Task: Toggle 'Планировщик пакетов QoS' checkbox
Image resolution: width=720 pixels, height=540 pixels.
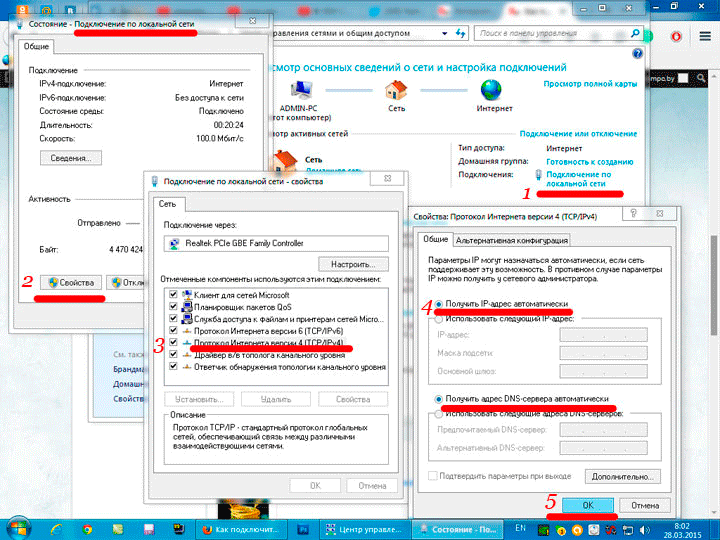Action: coord(173,306)
